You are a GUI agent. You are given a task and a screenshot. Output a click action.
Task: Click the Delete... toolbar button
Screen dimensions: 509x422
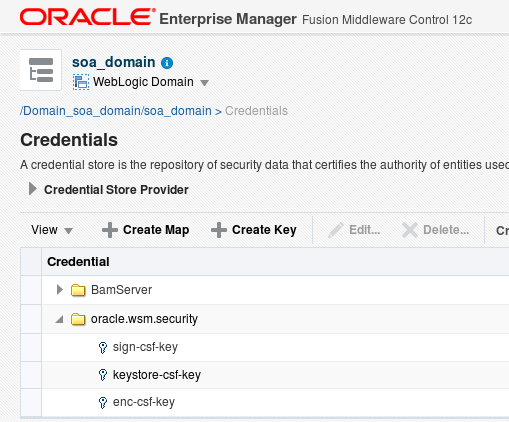[x=436, y=230]
